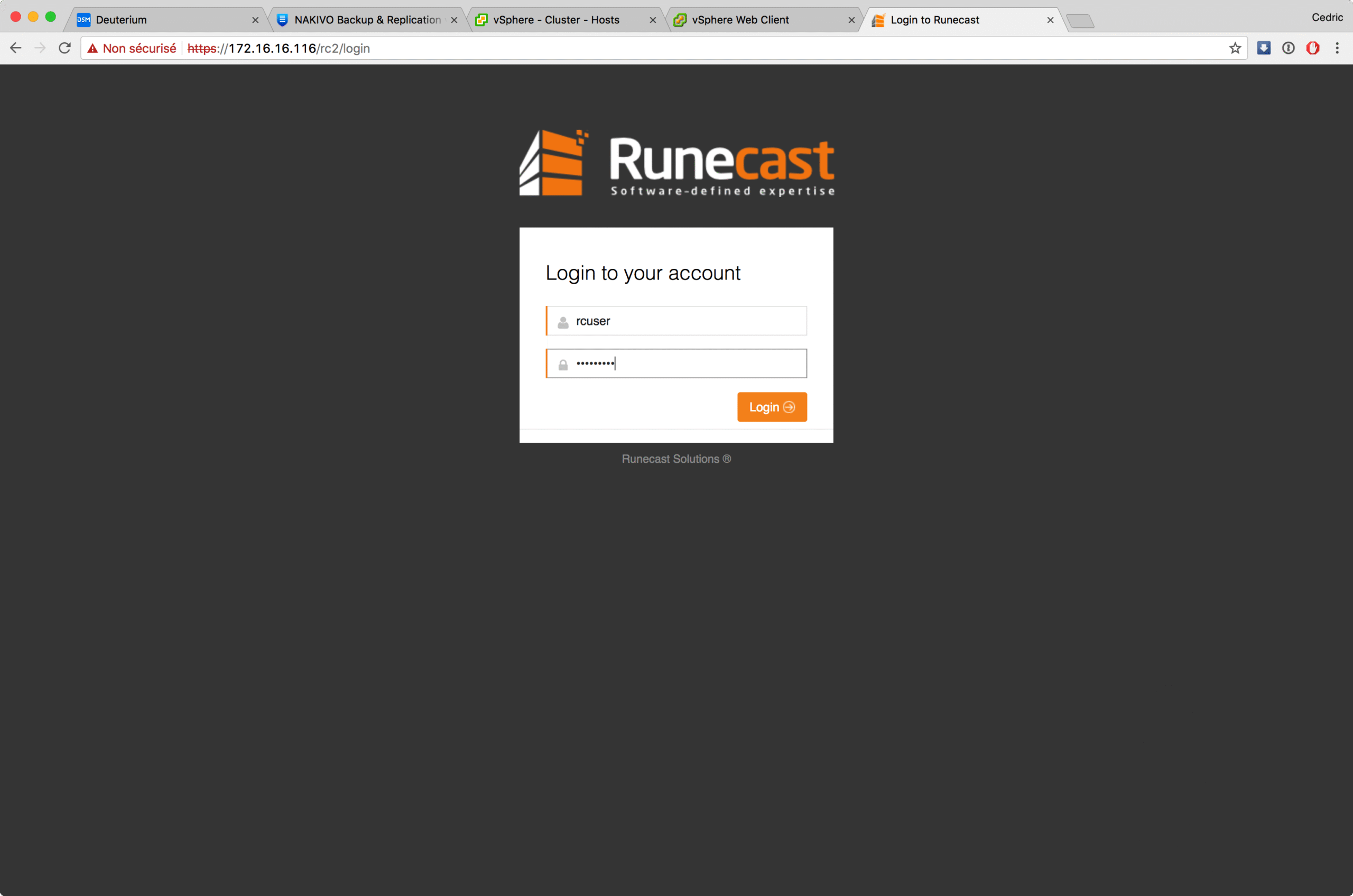The height and width of the screenshot is (896, 1353).
Task: Click the address bar URL
Action: pyautogui.click(x=279, y=49)
